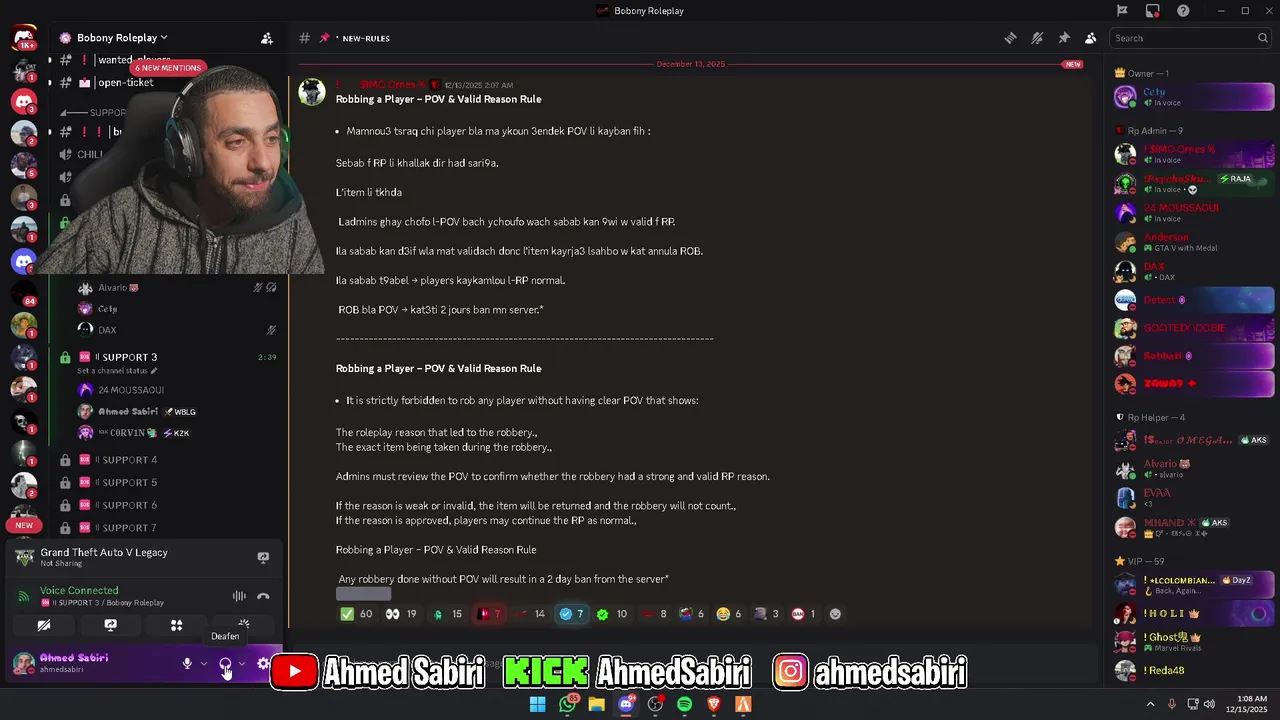1280x720 pixels.
Task: Add the green checkmark reaction showing 60
Action: click(x=356, y=614)
